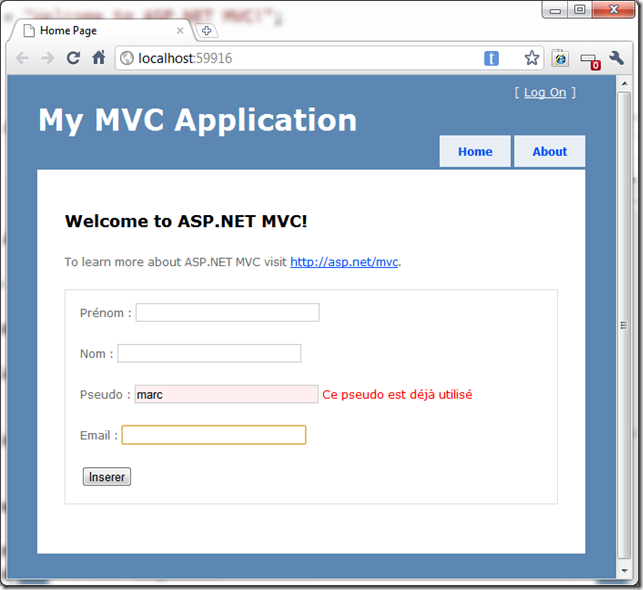Click the Pseudo field containing marc
Image resolution: width=643 pixels, height=590 pixels.
(x=227, y=394)
